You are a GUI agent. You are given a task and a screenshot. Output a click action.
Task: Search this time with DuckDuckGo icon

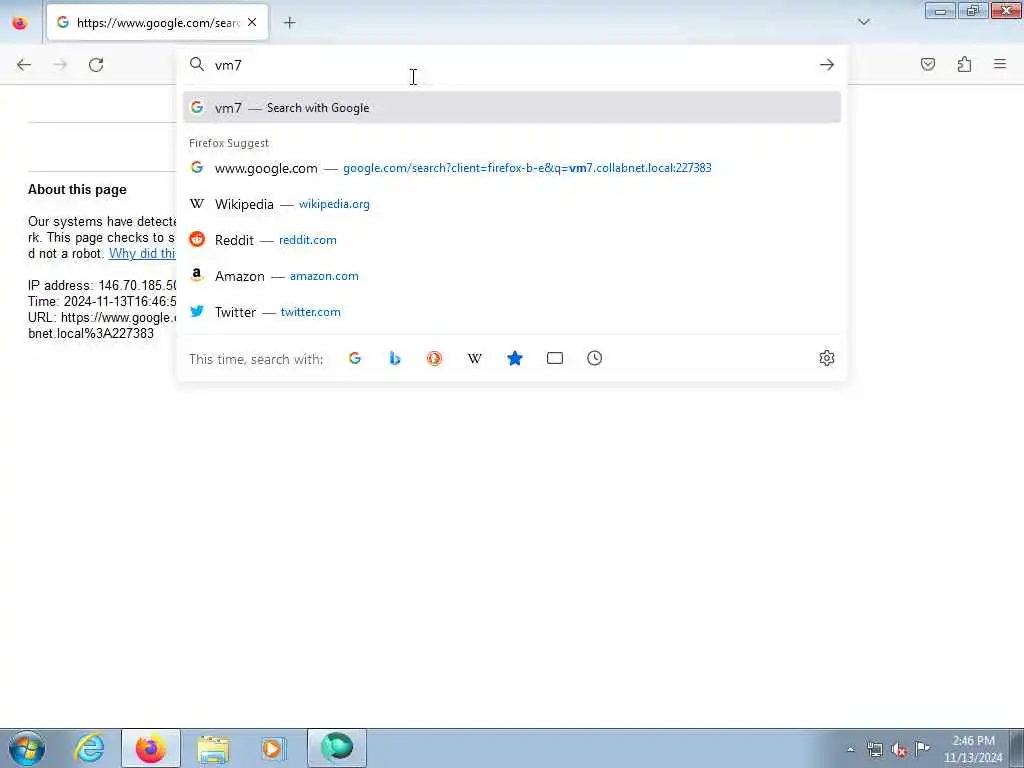pos(434,358)
